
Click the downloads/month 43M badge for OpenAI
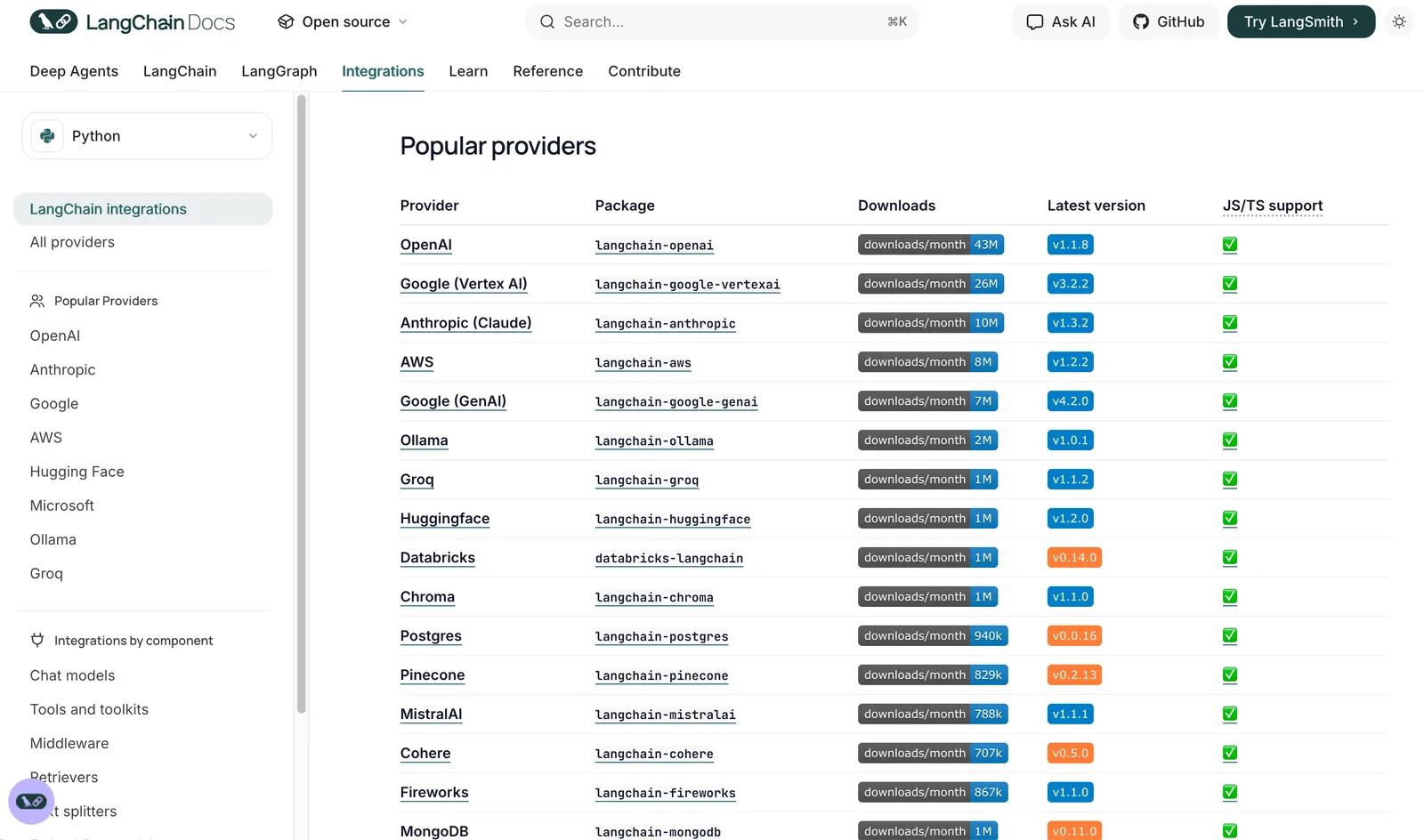pyautogui.click(x=931, y=245)
